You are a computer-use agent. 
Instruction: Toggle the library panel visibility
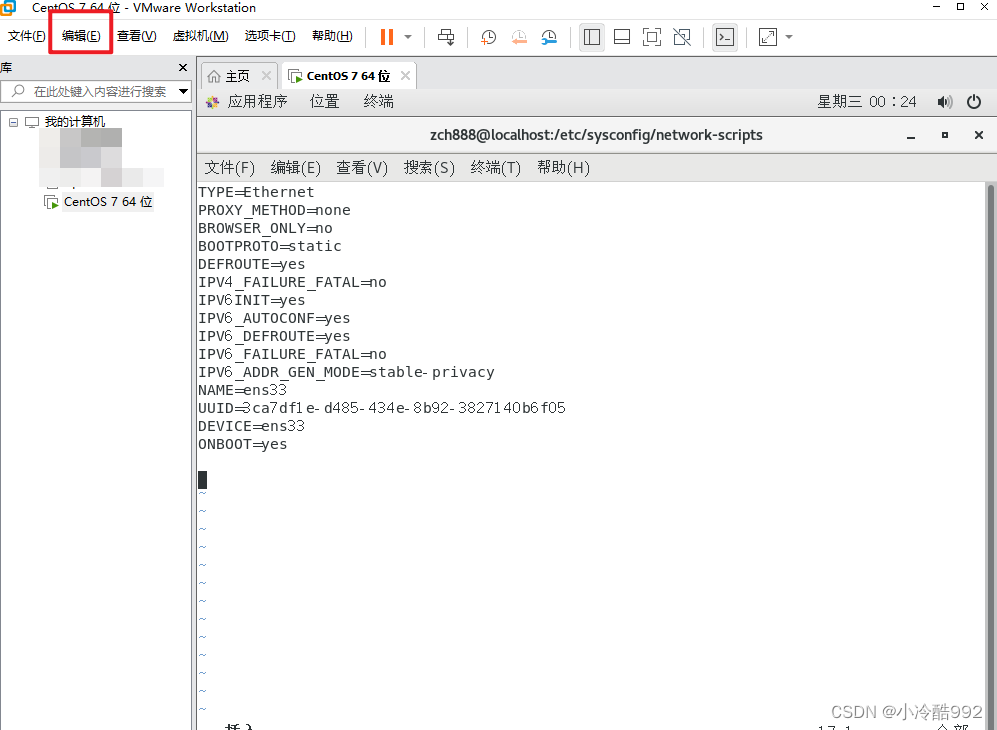pyautogui.click(x=591, y=36)
